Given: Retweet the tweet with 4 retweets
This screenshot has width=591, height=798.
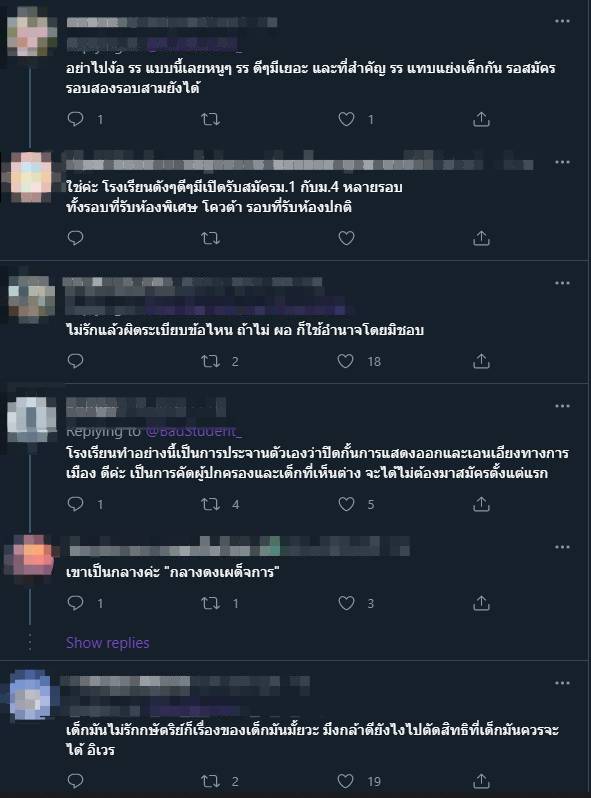Looking at the screenshot, I should (x=210, y=504).
